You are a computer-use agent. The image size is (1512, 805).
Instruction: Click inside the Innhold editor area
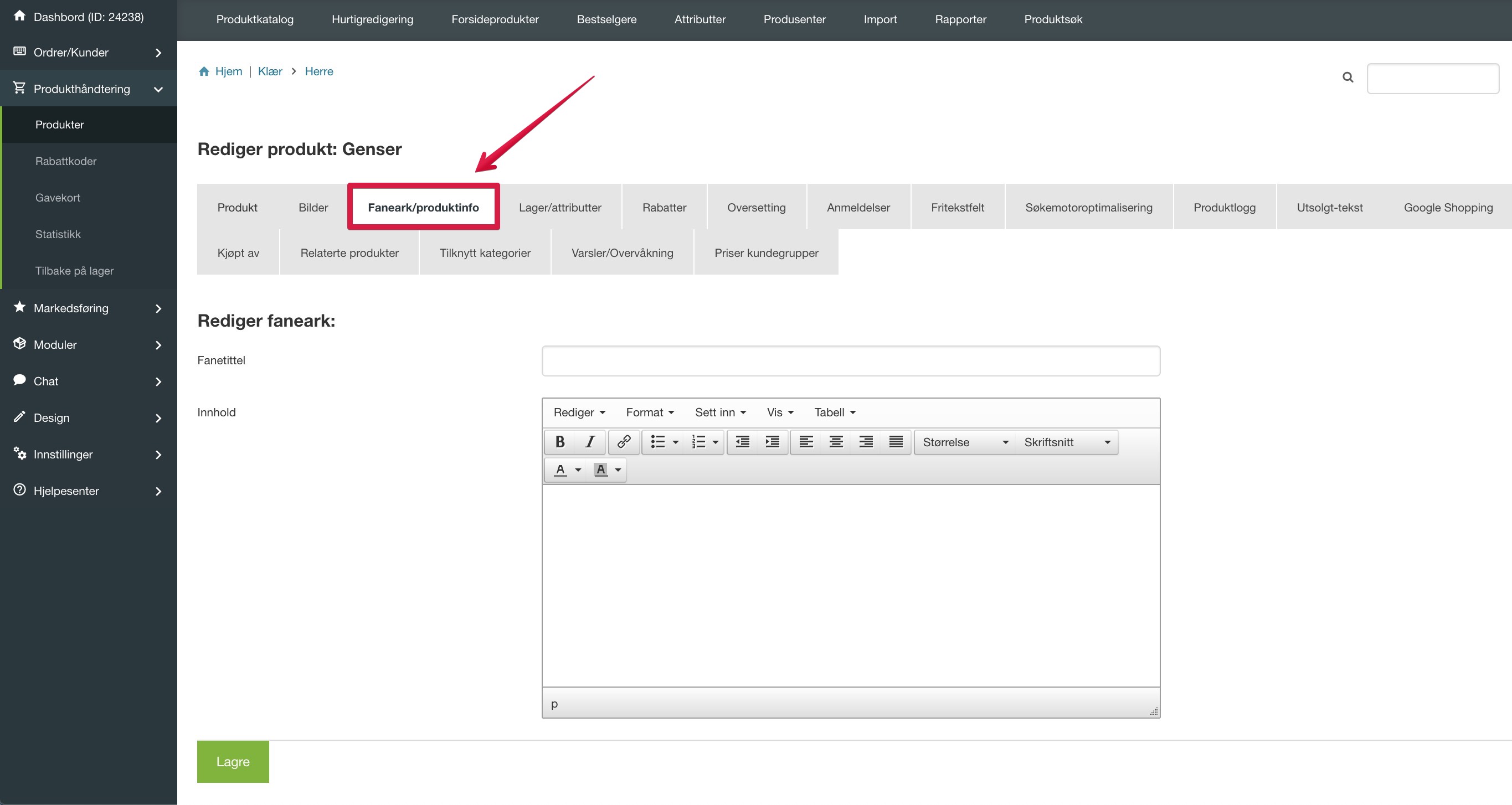851,586
